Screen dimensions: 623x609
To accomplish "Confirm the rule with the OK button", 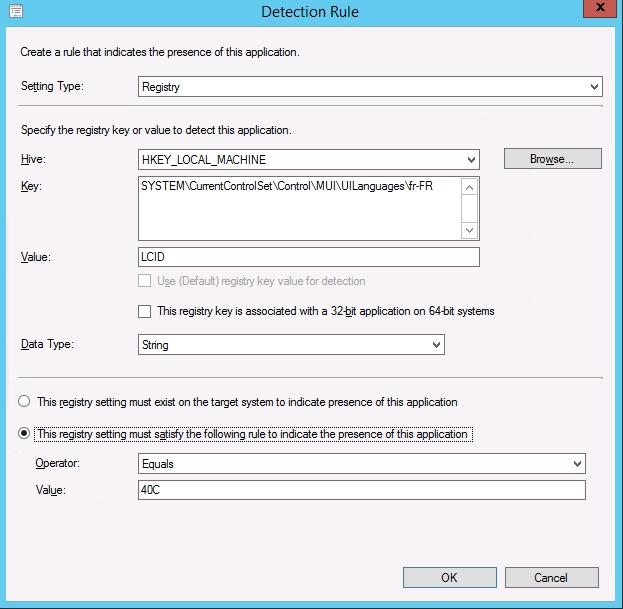I will click(449, 577).
